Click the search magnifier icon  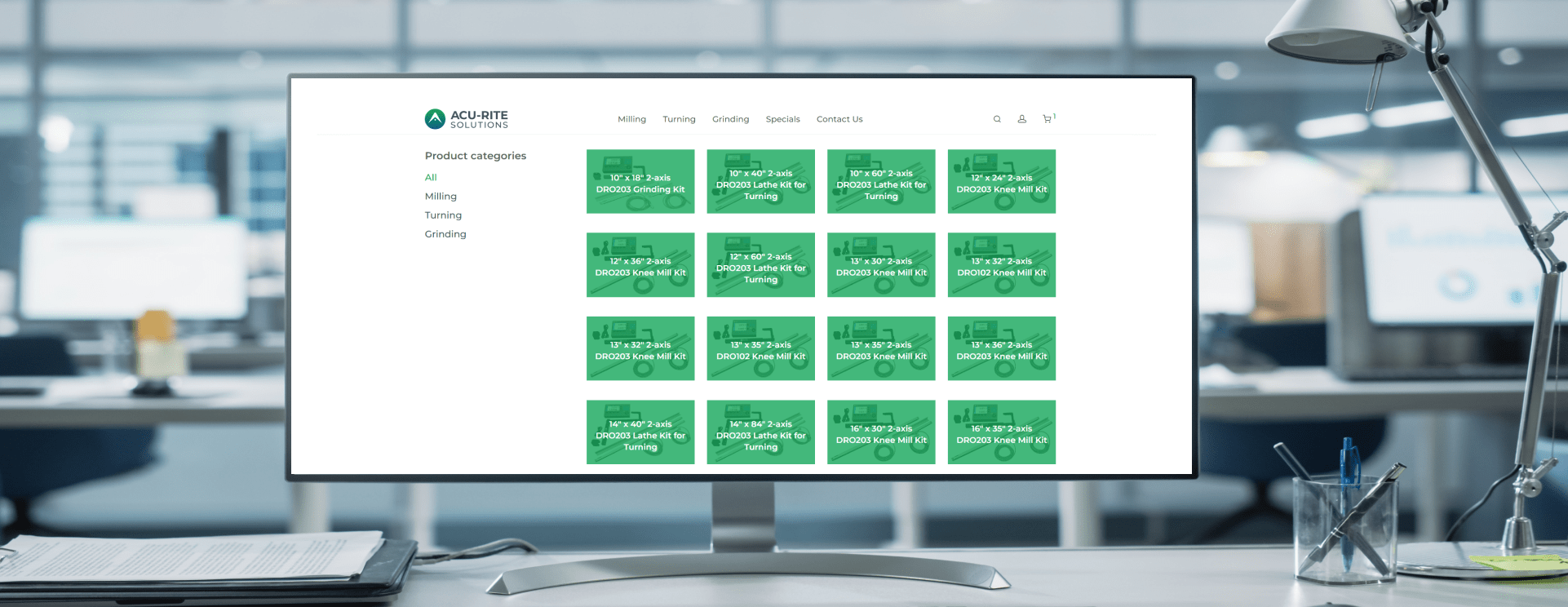tap(997, 119)
